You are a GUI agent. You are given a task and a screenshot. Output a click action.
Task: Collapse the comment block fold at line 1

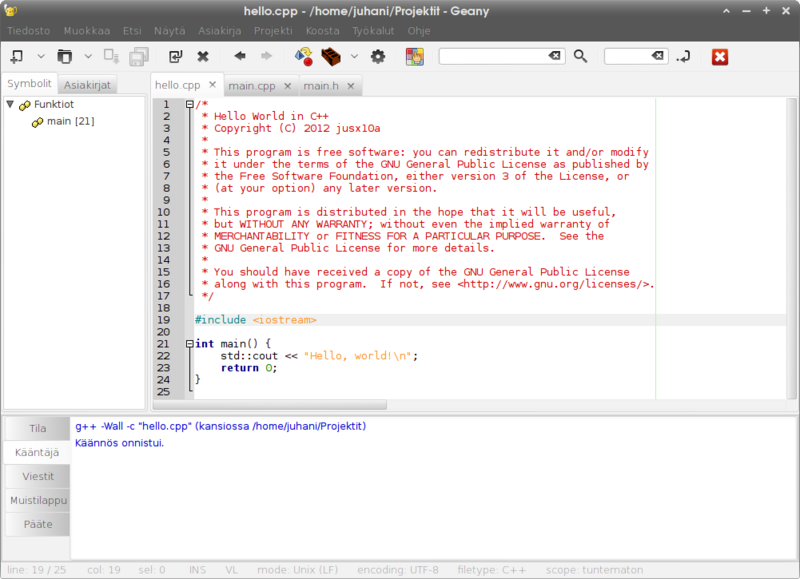tap(189, 104)
